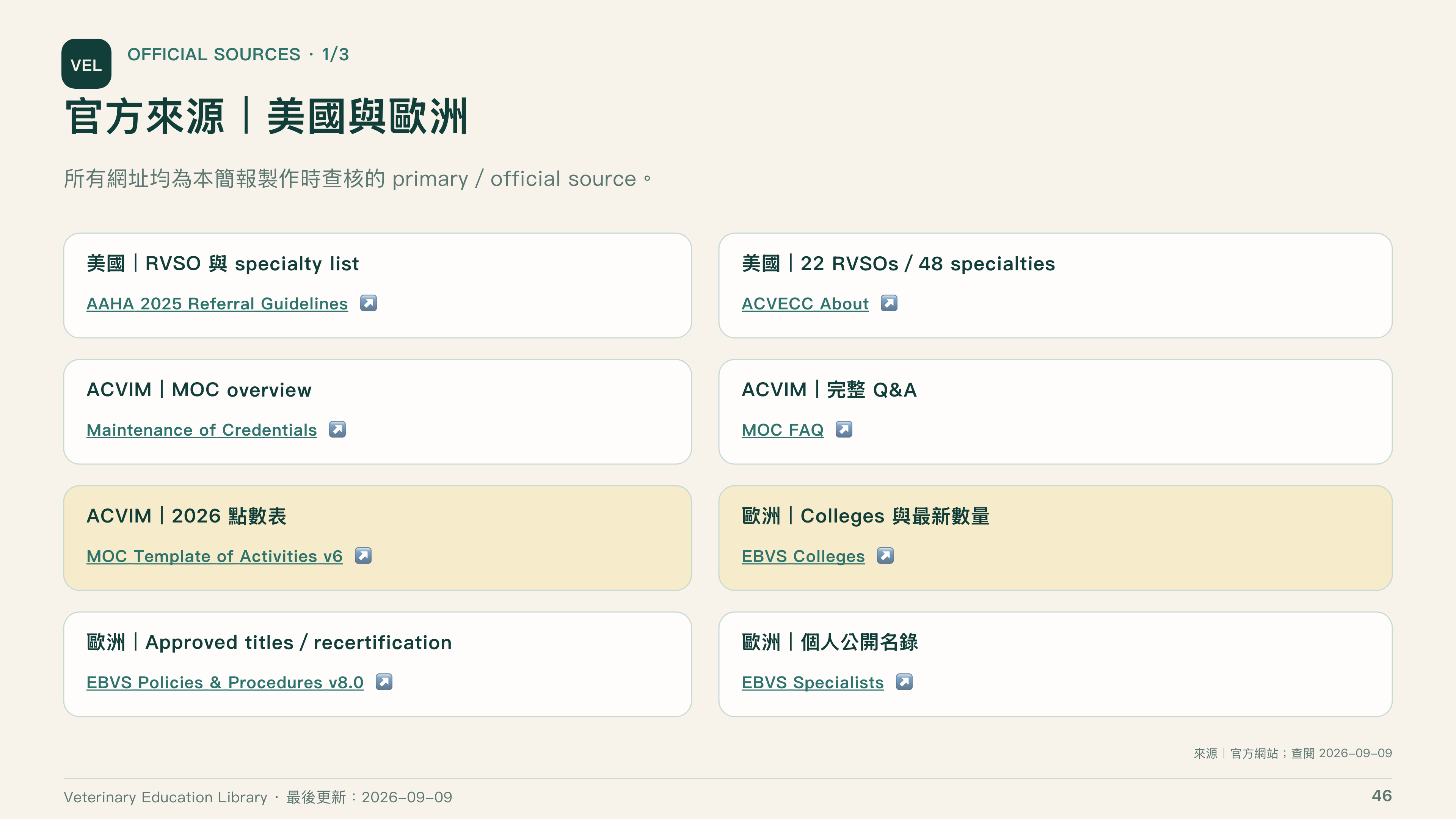
Task: Select the '歐洲｜Colleges 與最新數量' card heading
Action: (866, 516)
